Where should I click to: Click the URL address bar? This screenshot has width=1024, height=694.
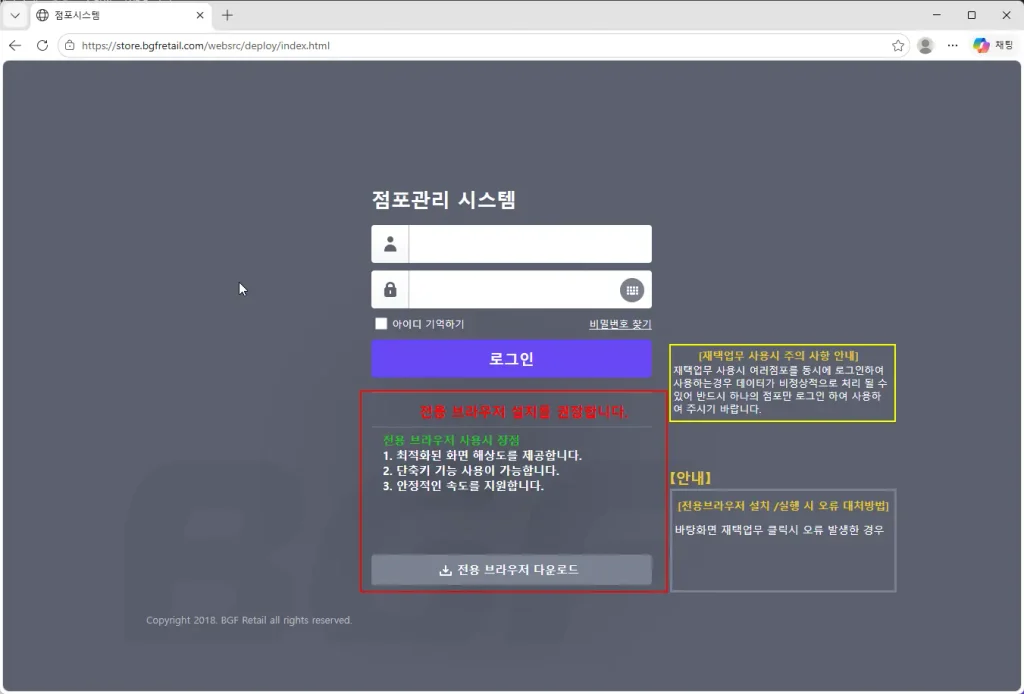(483, 46)
